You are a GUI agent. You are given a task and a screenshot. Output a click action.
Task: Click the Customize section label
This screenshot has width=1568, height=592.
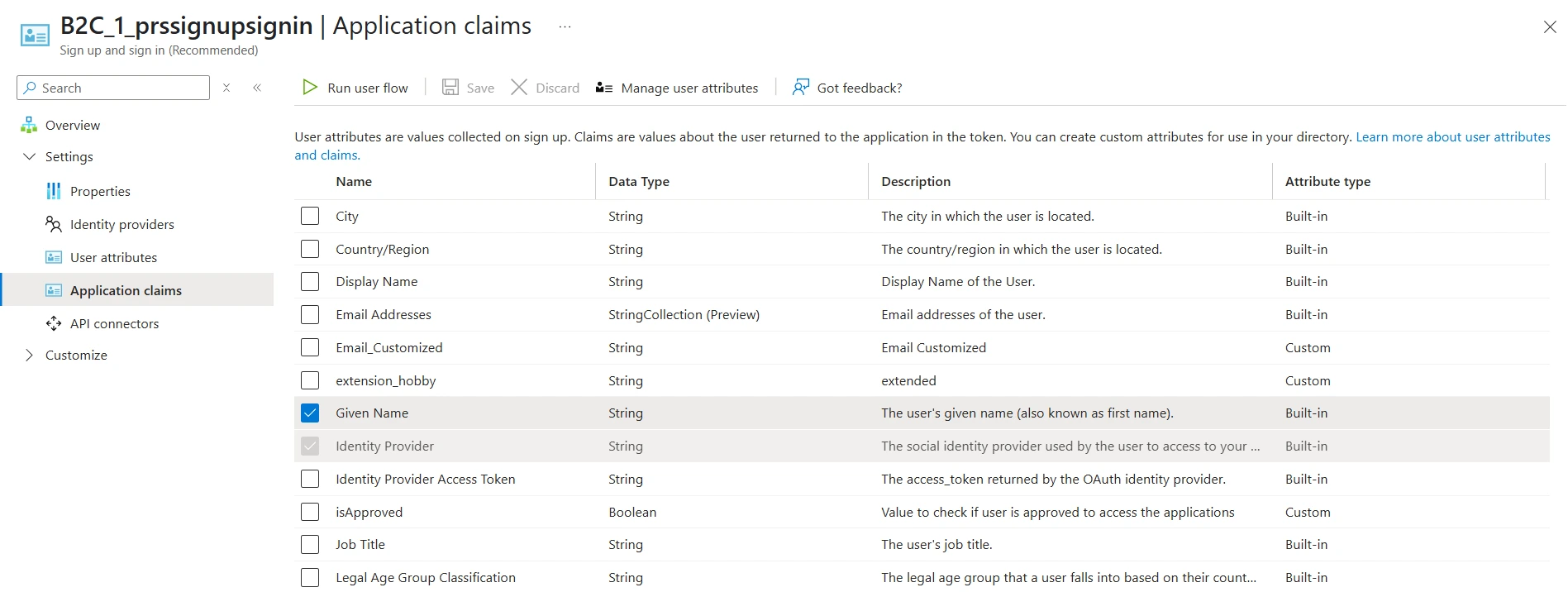click(x=76, y=355)
